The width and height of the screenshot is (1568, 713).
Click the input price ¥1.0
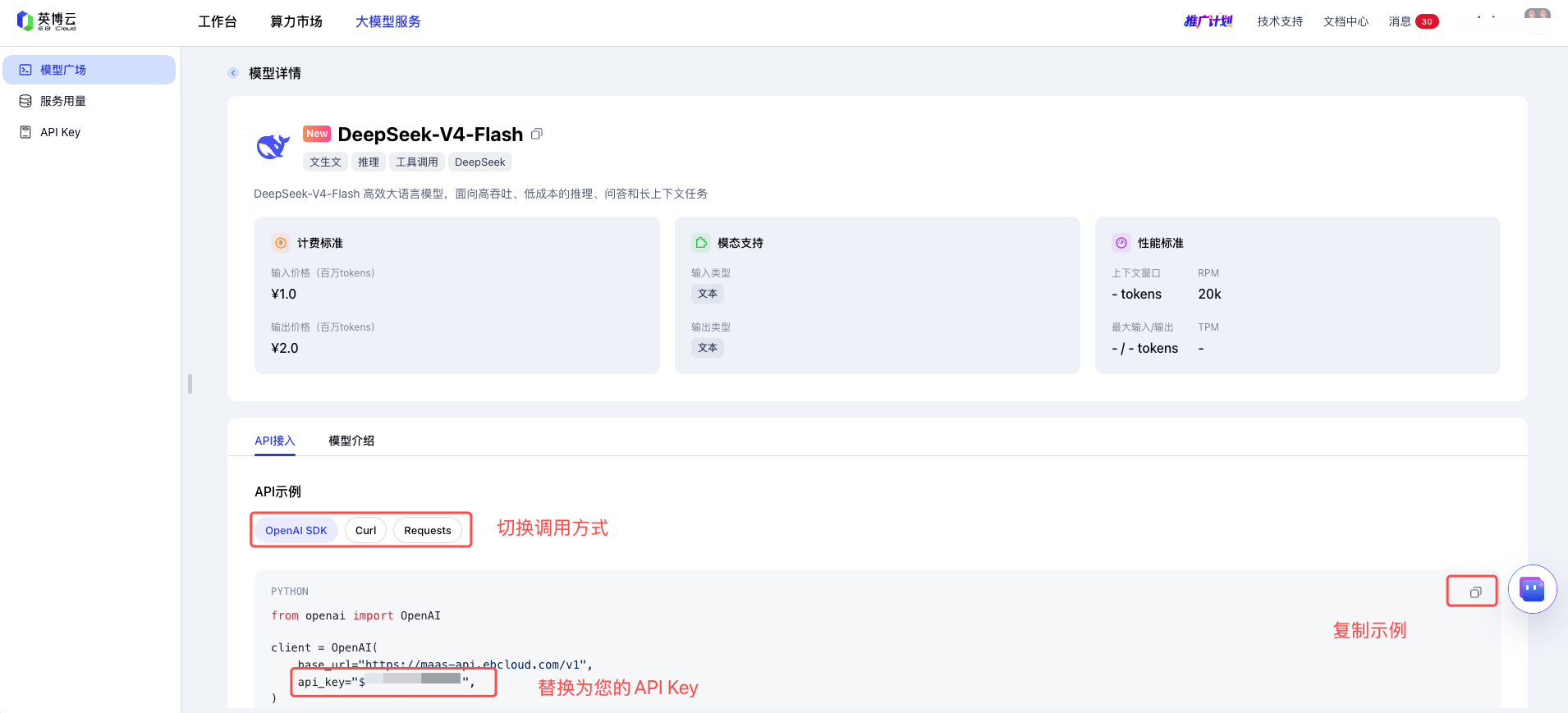(x=284, y=294)
